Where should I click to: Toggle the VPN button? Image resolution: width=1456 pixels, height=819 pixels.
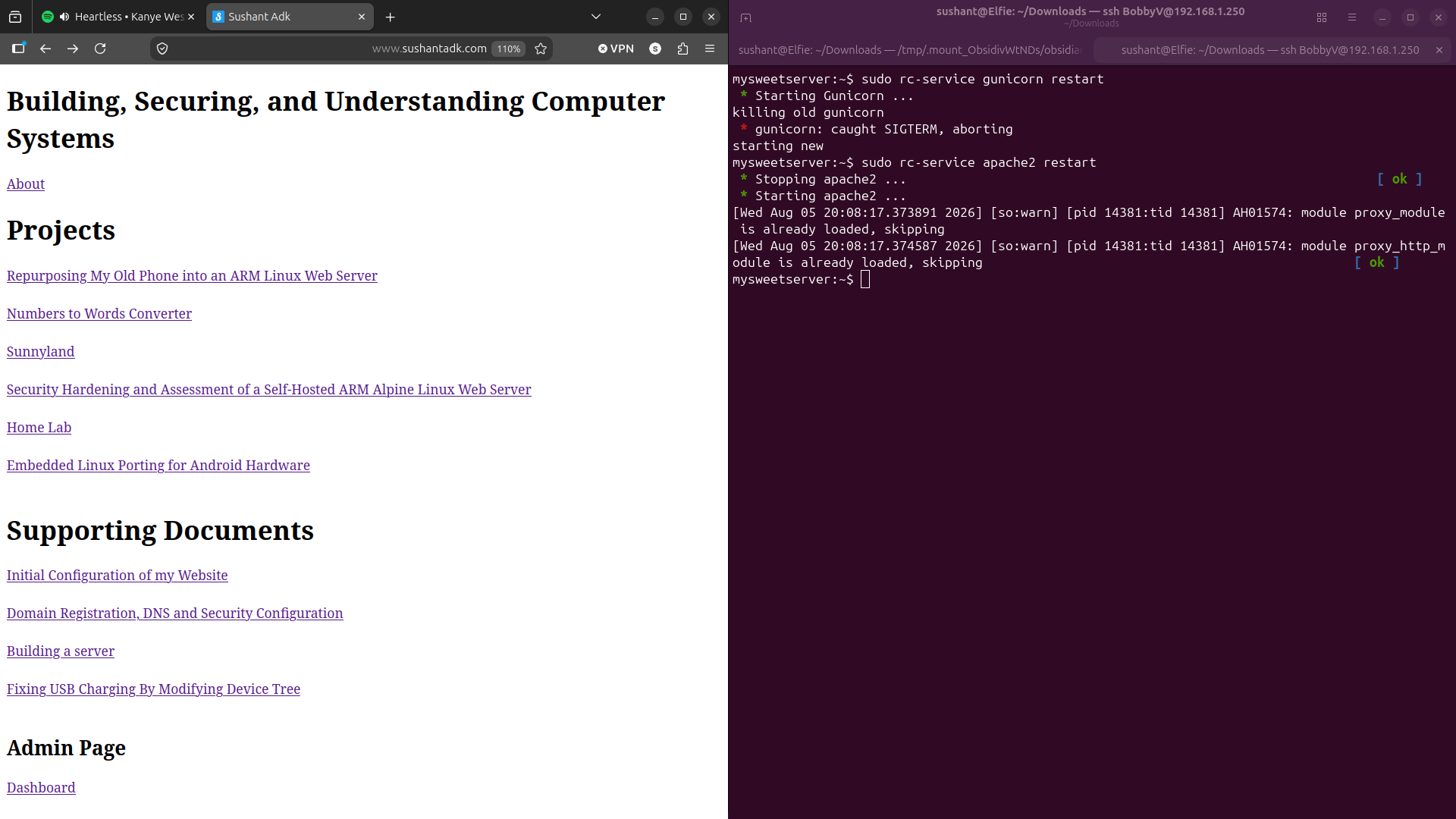616,49
